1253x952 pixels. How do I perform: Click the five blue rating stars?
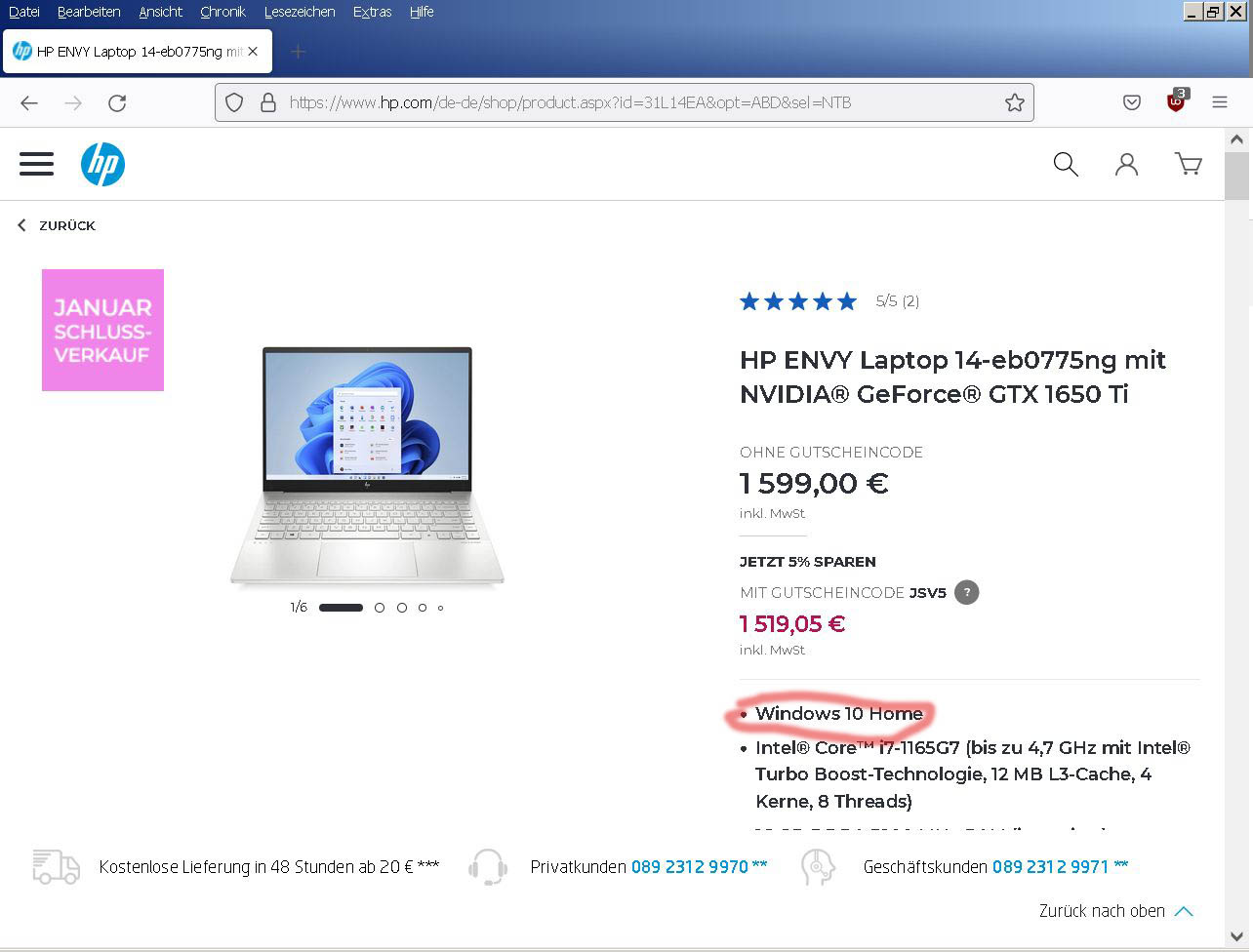coord(798,301)
